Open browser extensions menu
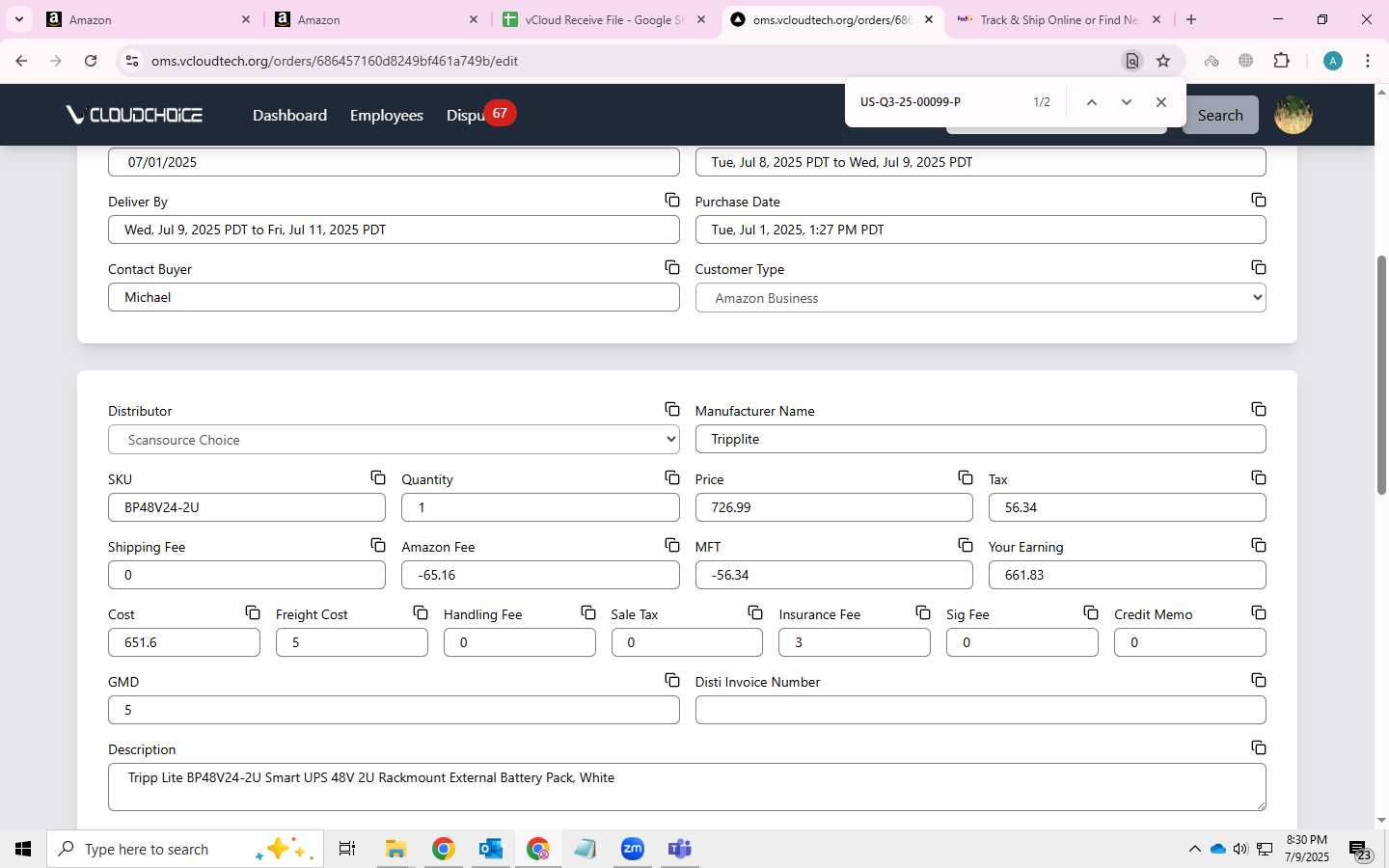 pos(1281,61)
